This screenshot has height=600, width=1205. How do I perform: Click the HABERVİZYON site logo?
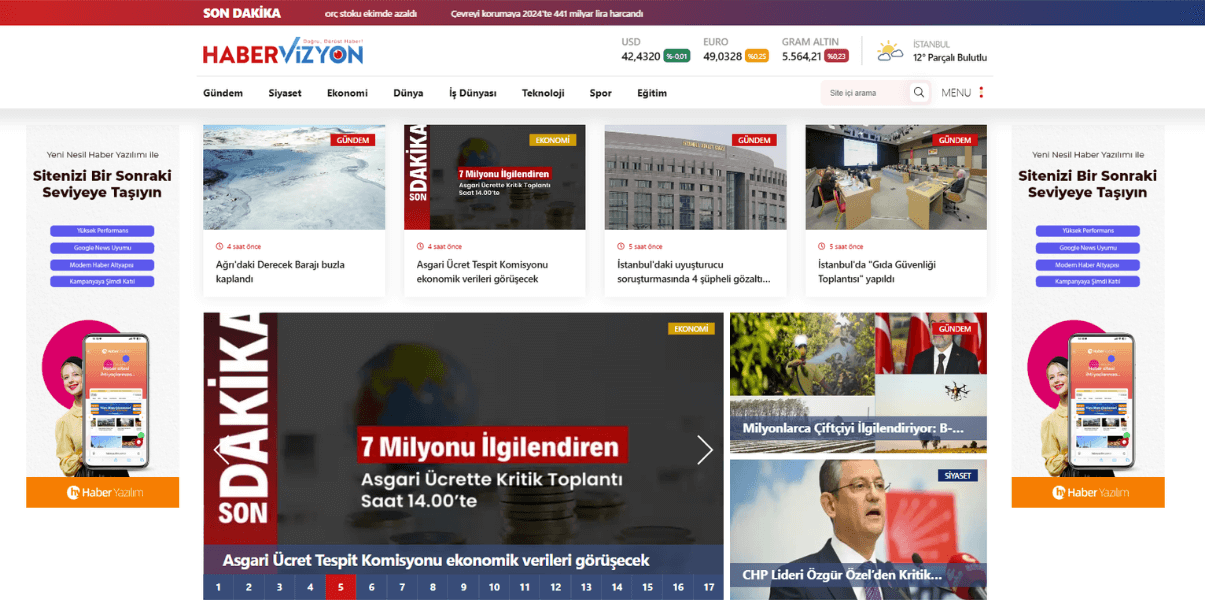283,51
